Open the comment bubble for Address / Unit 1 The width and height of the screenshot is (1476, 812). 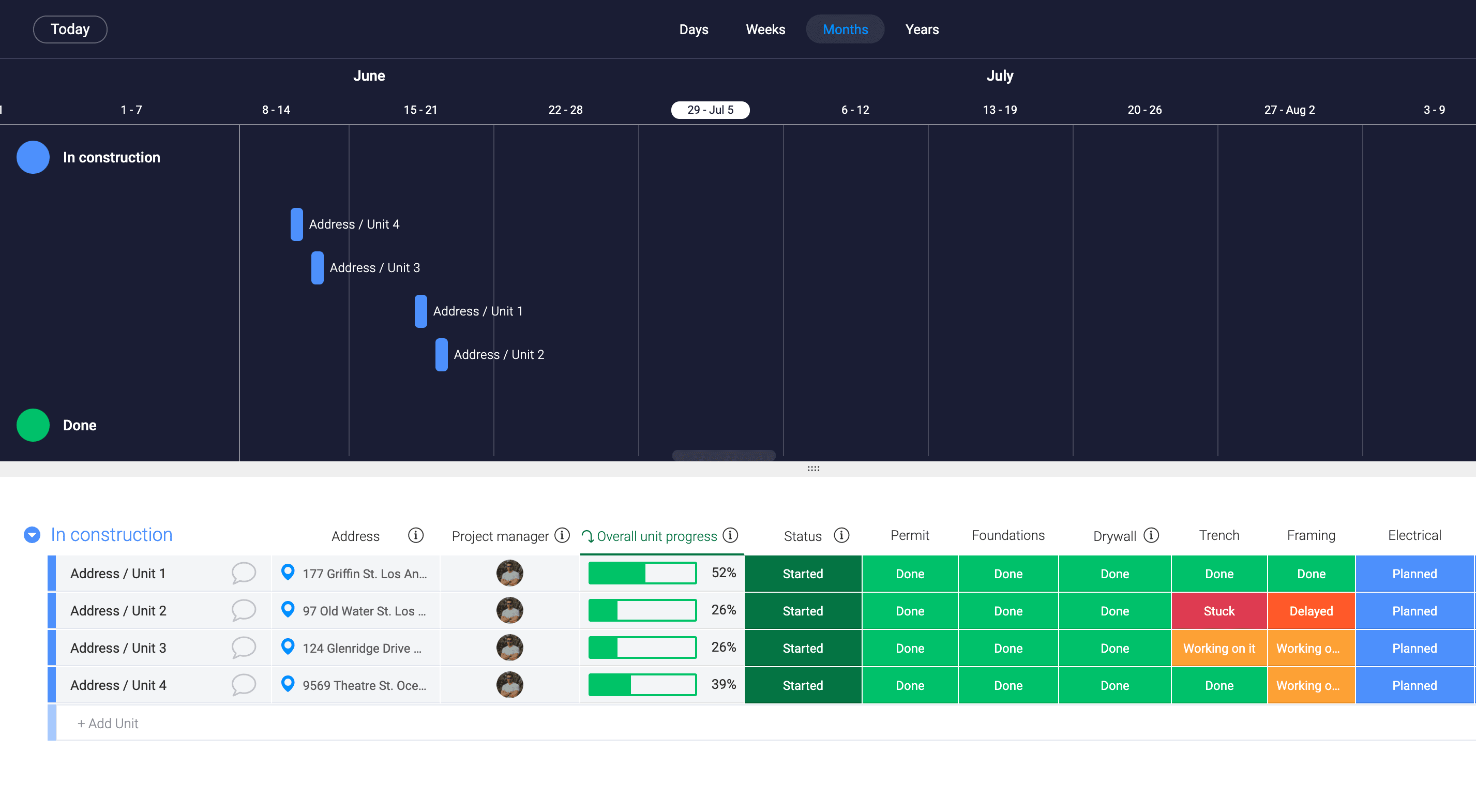(x=244, y=573)
